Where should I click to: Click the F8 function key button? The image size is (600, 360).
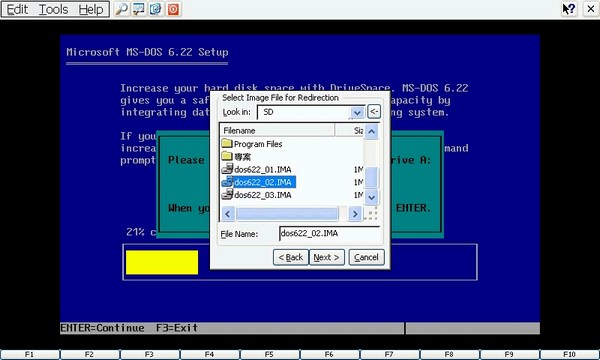tap(449, 355)
